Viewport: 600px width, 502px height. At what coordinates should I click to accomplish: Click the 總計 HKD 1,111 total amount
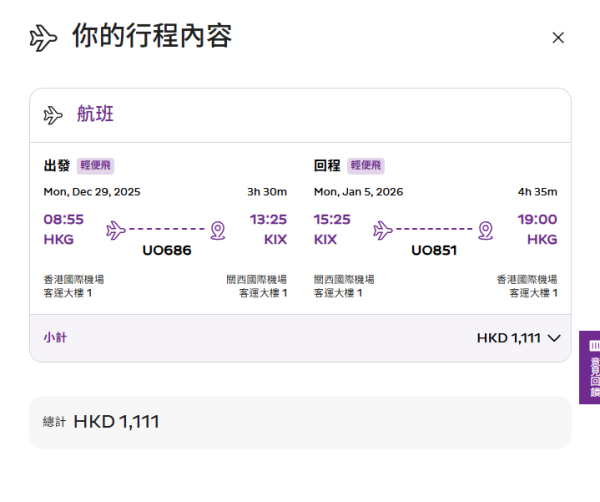point(116,422)
